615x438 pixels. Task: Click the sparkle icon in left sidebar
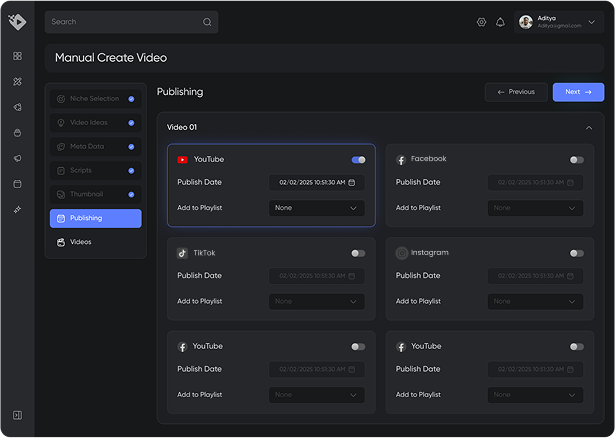17,209
